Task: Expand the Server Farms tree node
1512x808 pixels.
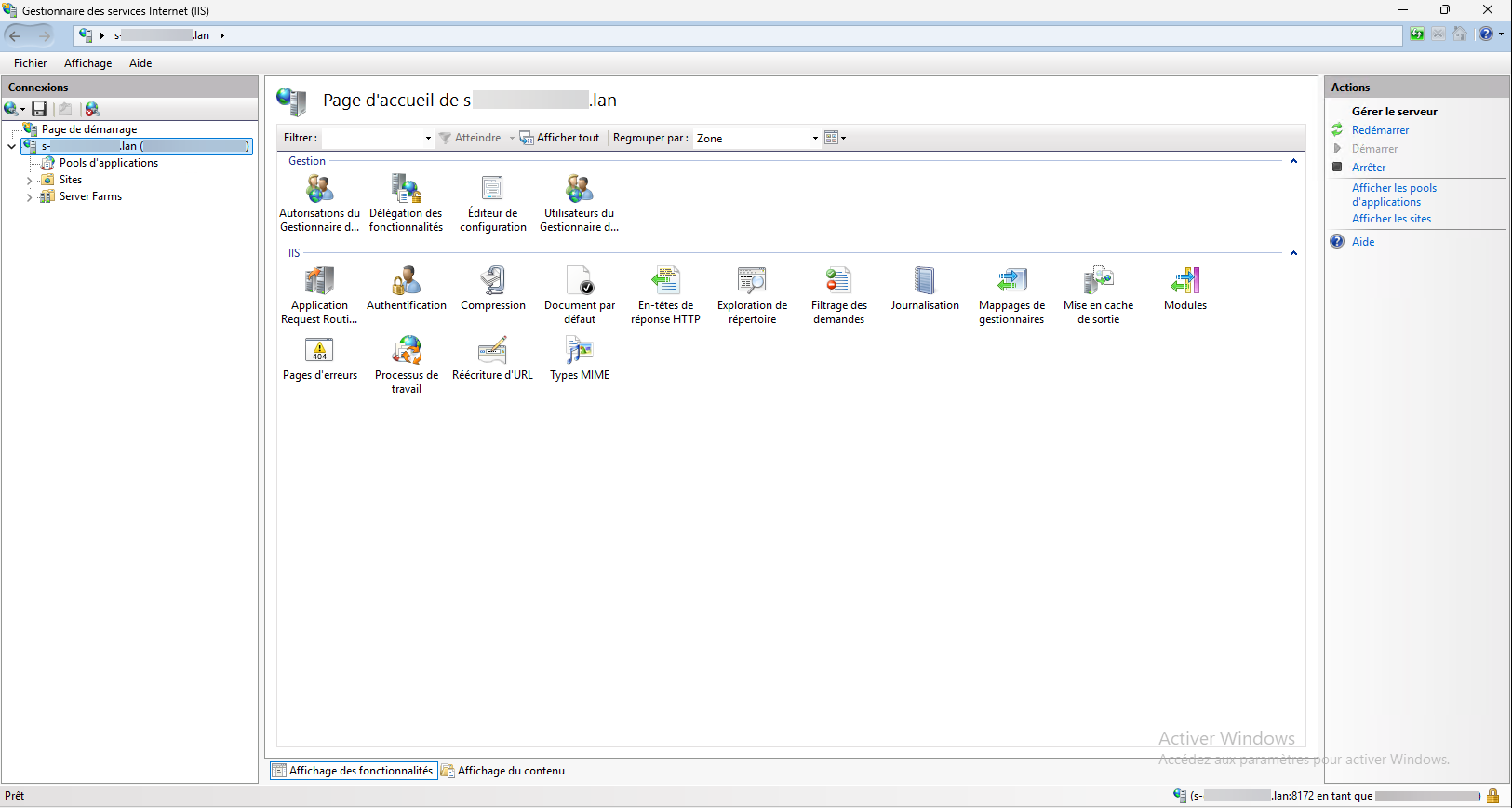Action: coord(29,197)
